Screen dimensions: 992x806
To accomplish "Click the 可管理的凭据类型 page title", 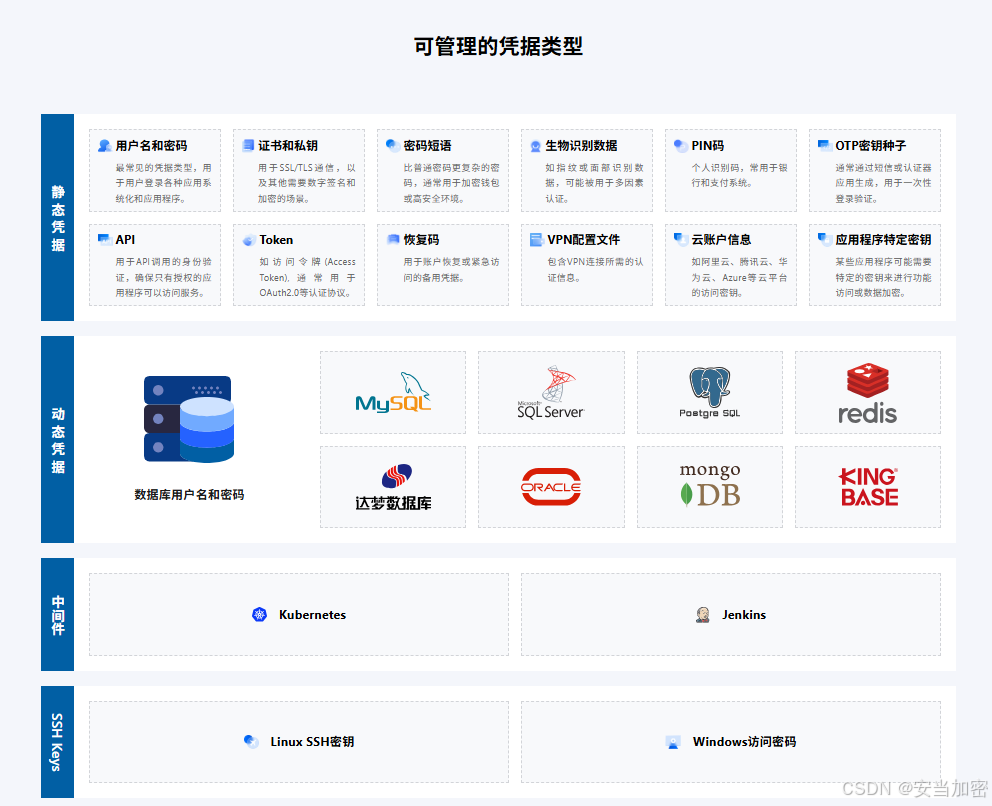I will (498, 46).
